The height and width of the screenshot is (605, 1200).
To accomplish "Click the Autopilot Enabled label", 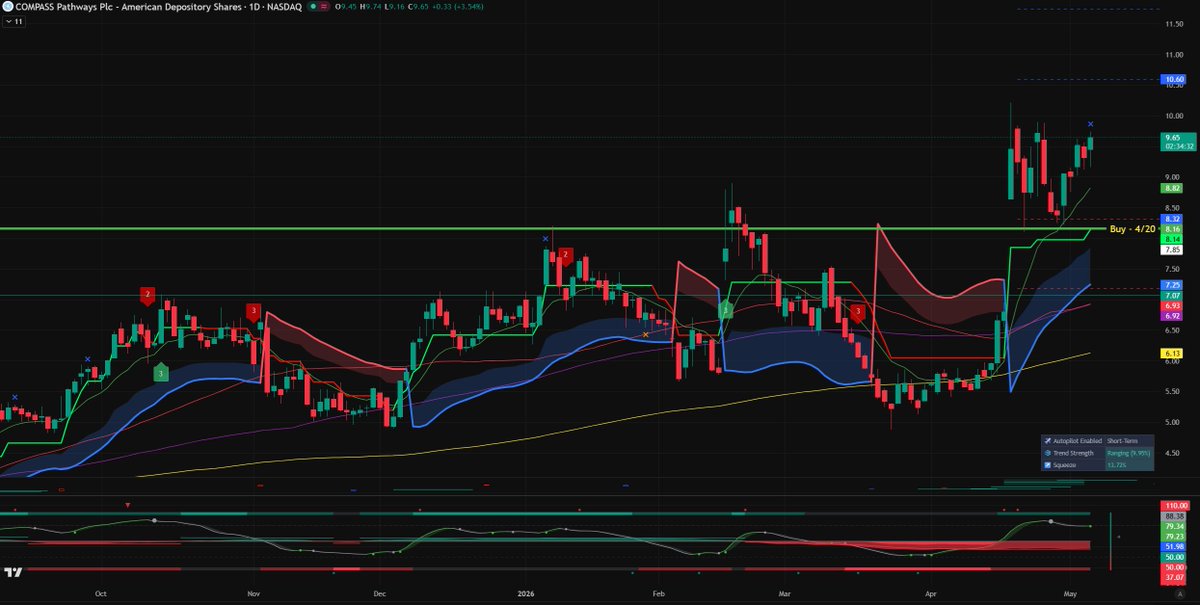I will point(1076,440).
